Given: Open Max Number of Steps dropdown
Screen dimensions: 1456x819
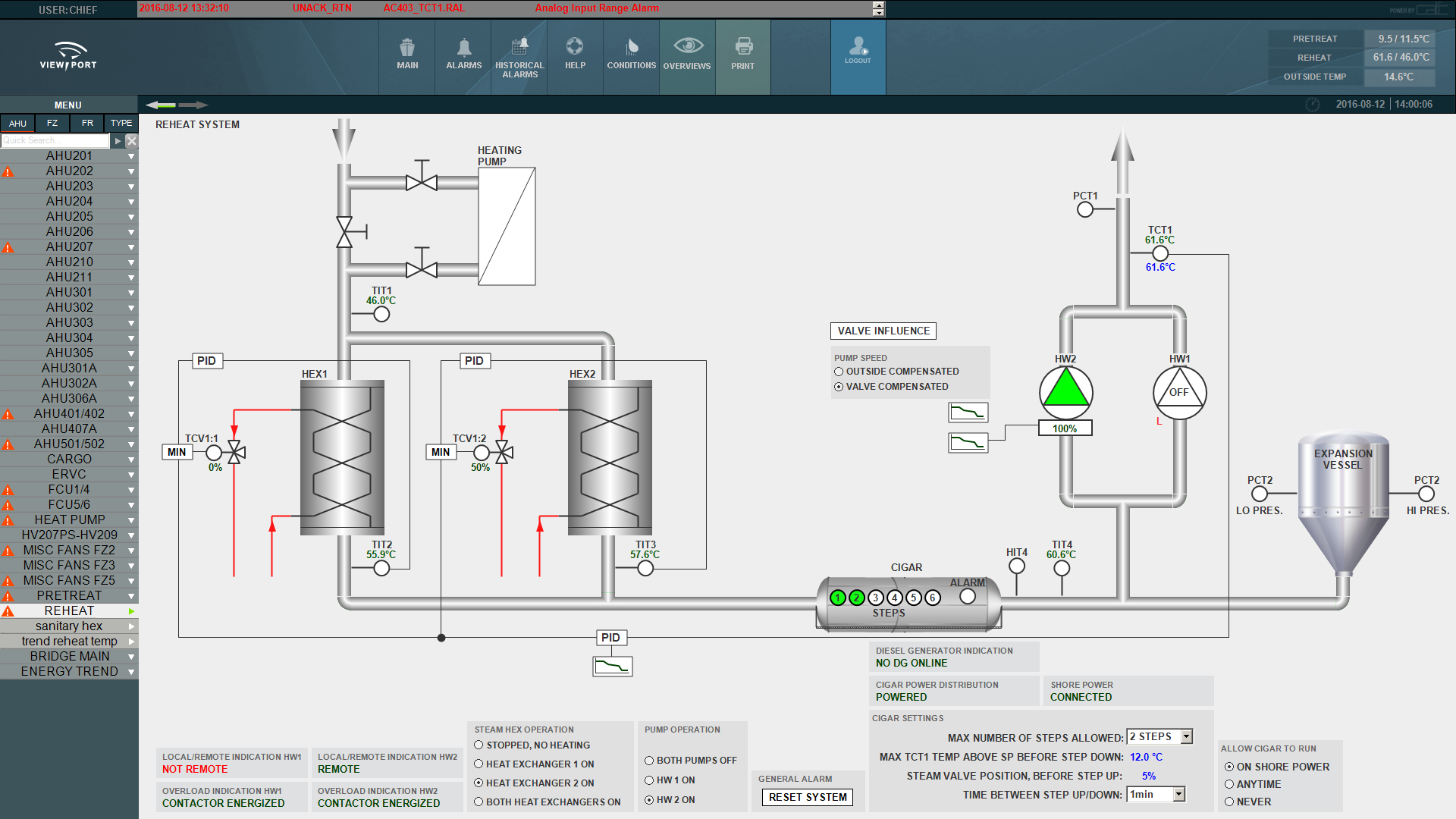Looking at the screenshot, I should point(1187,736).
